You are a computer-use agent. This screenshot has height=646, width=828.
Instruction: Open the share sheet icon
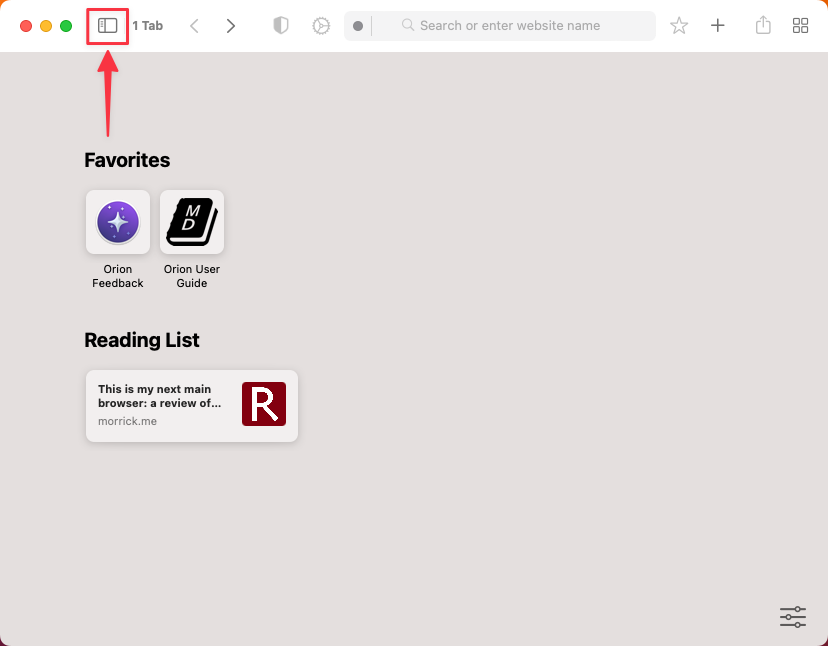tap(762, 25)
